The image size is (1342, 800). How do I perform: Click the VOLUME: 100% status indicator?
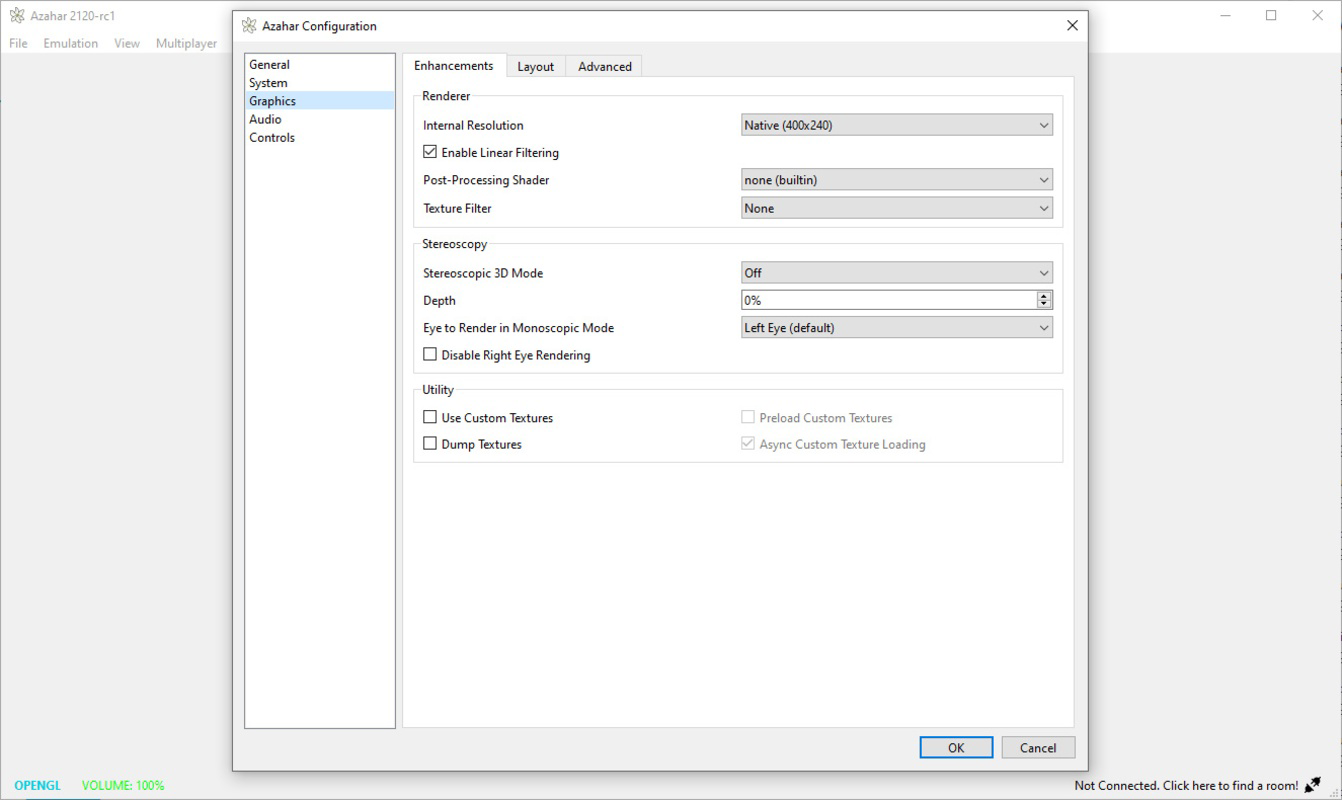coord(123,785)
